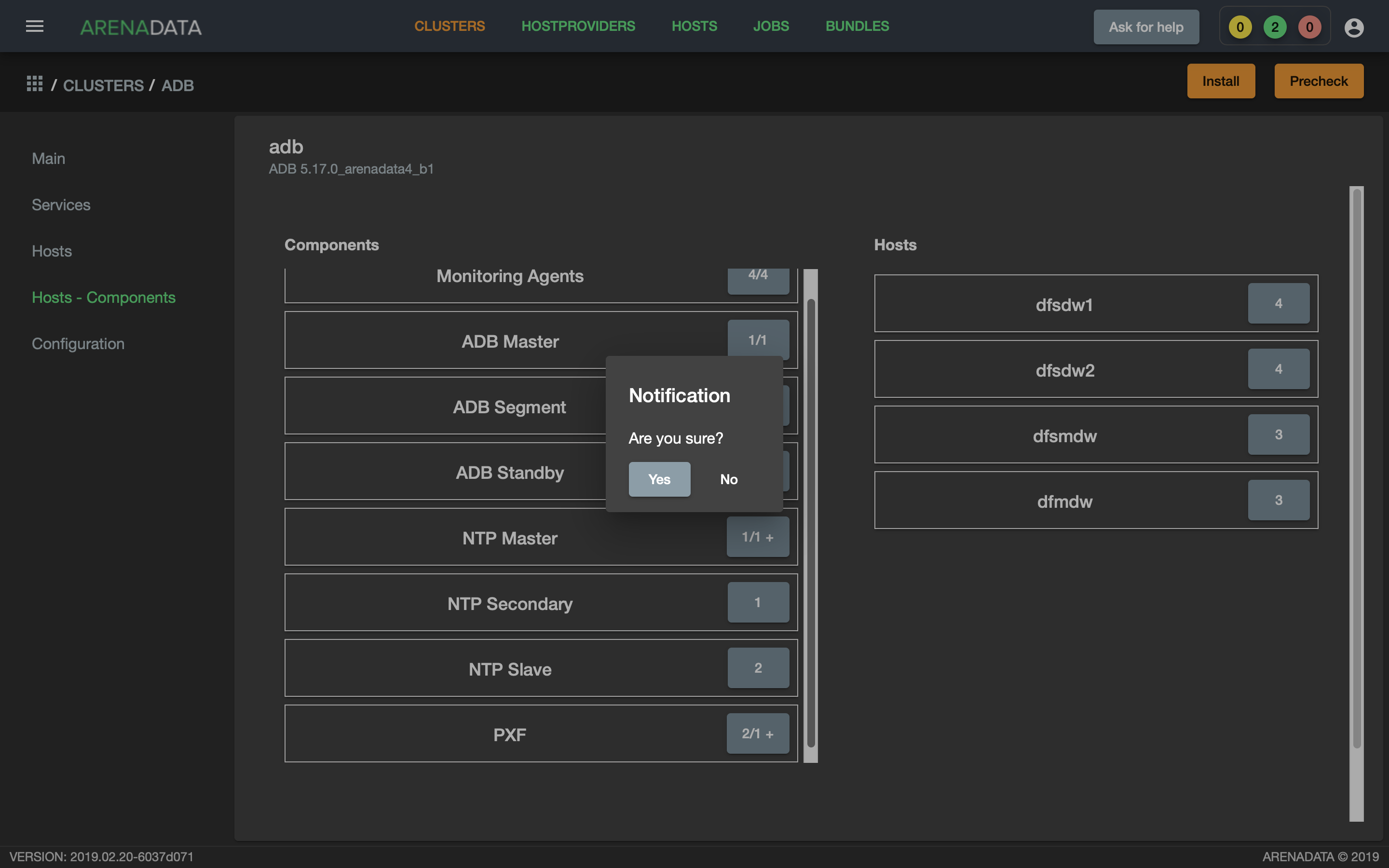Open the BUNDLES section
The width and height of the screenshot is (1389, 868).
pos(857,27)
